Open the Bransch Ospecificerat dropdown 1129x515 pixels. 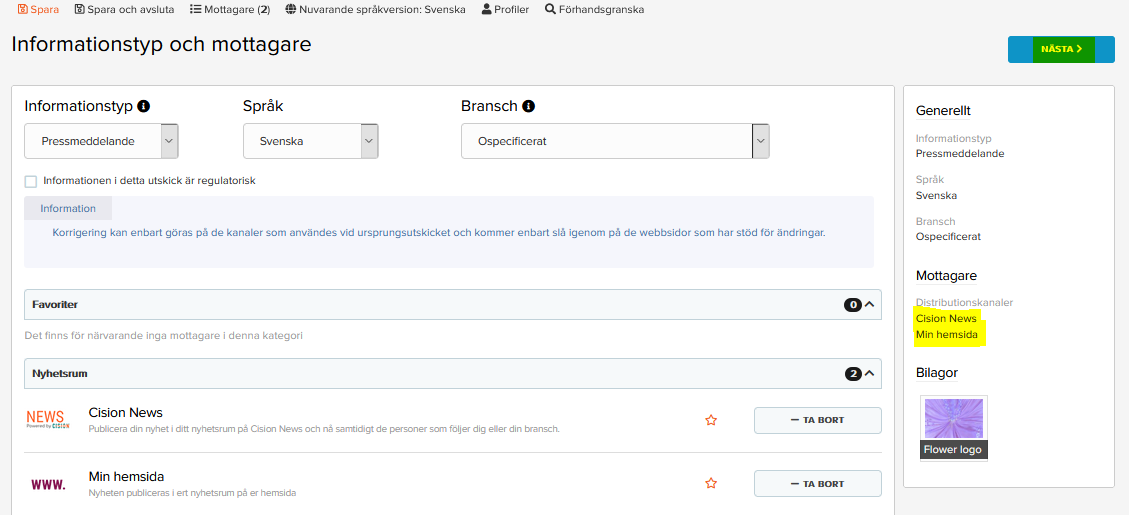pyautogui.click(x=616, y=141)
